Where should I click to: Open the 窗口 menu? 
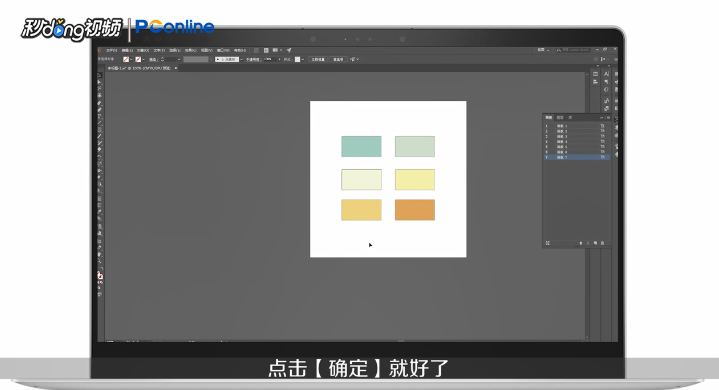tap(223, 50)
